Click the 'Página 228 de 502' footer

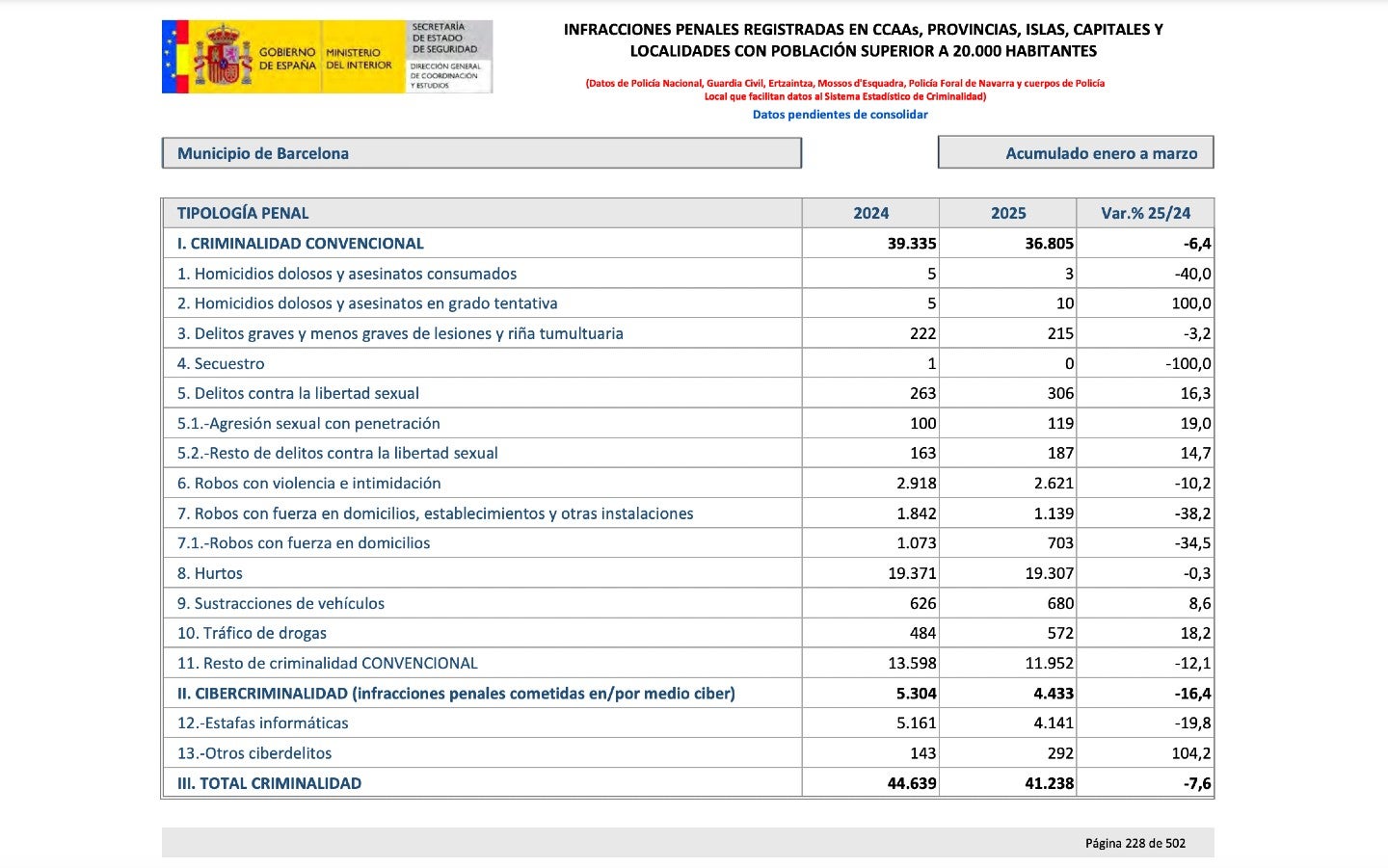click(1135, 843)
